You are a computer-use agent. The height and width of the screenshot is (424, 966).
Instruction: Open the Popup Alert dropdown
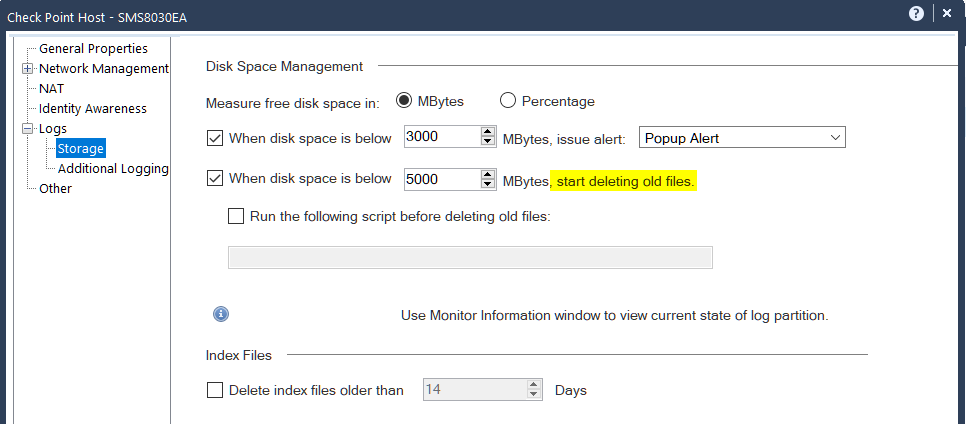point(742,137)
